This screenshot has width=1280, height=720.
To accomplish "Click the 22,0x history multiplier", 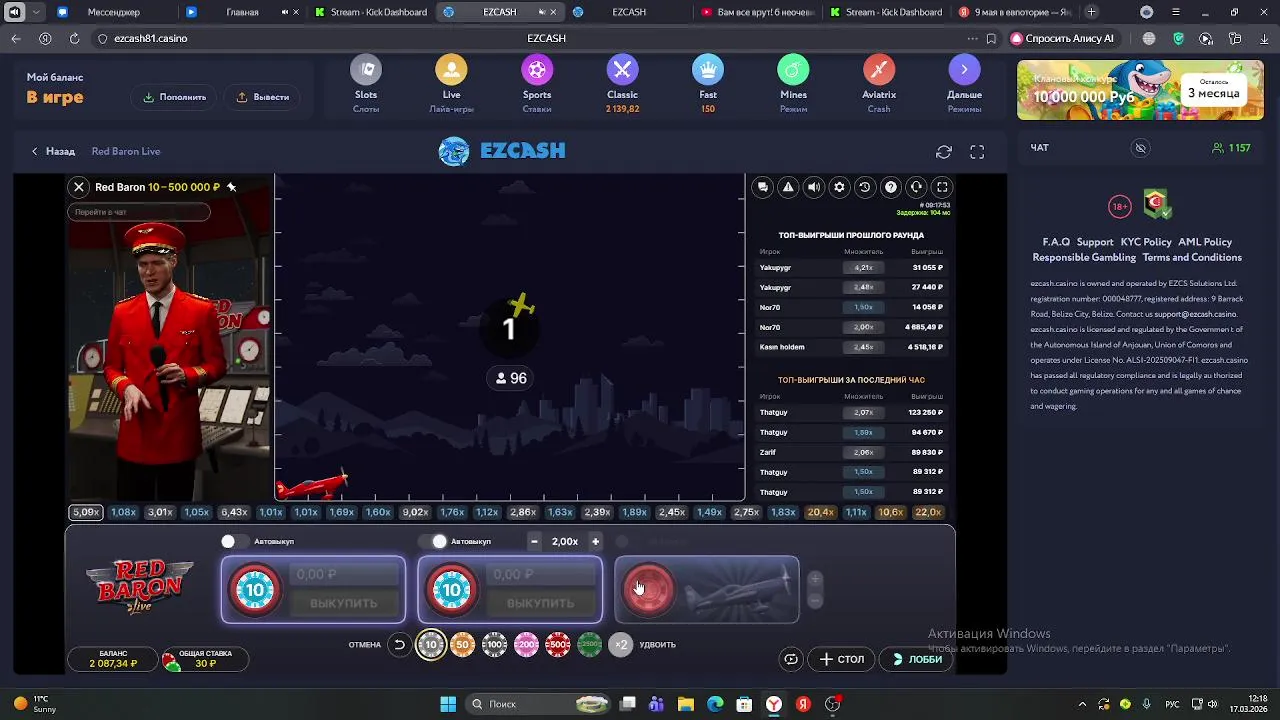I will pyautogui.click(x=928, y=512).
